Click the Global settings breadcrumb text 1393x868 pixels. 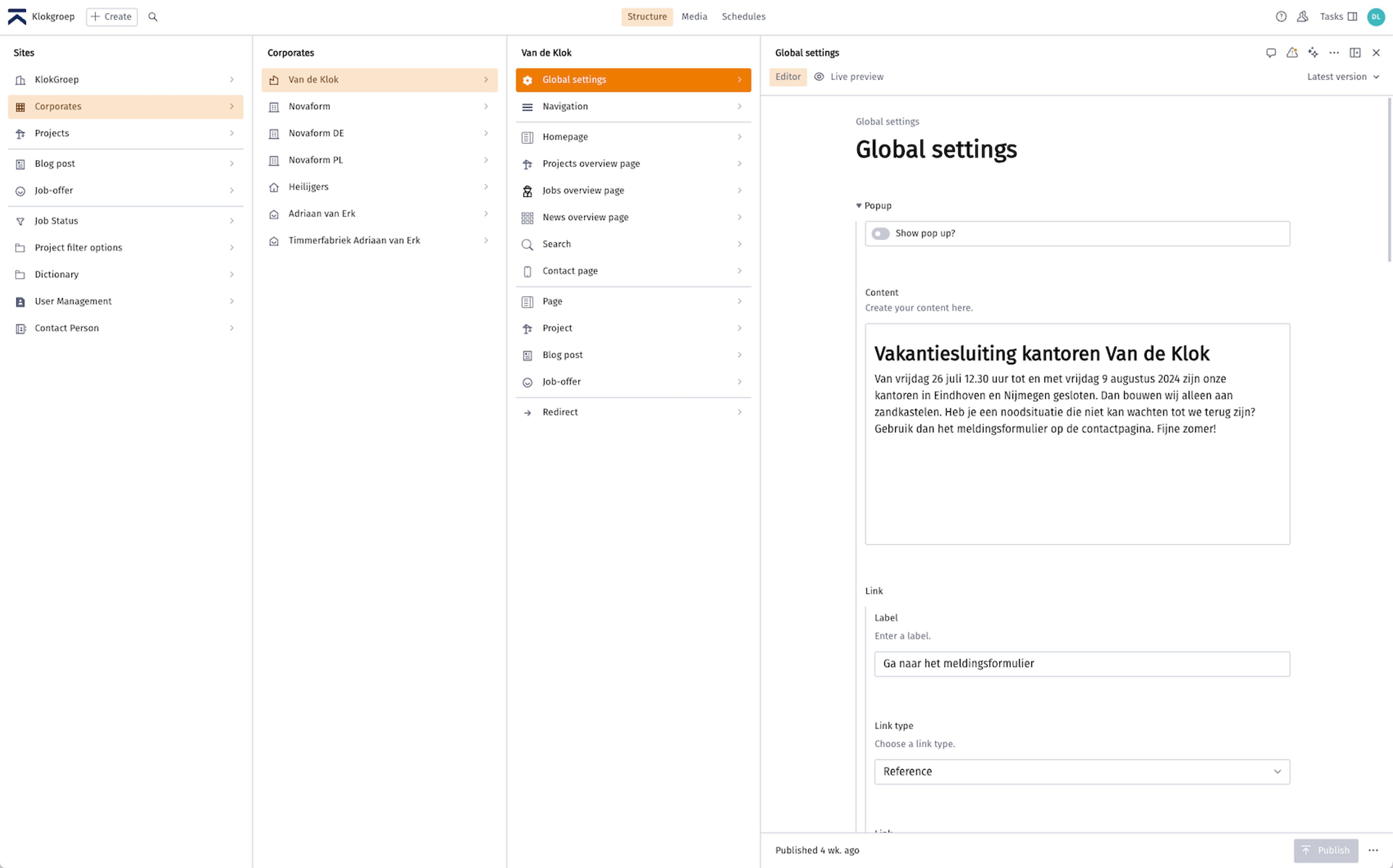[887, 122]
